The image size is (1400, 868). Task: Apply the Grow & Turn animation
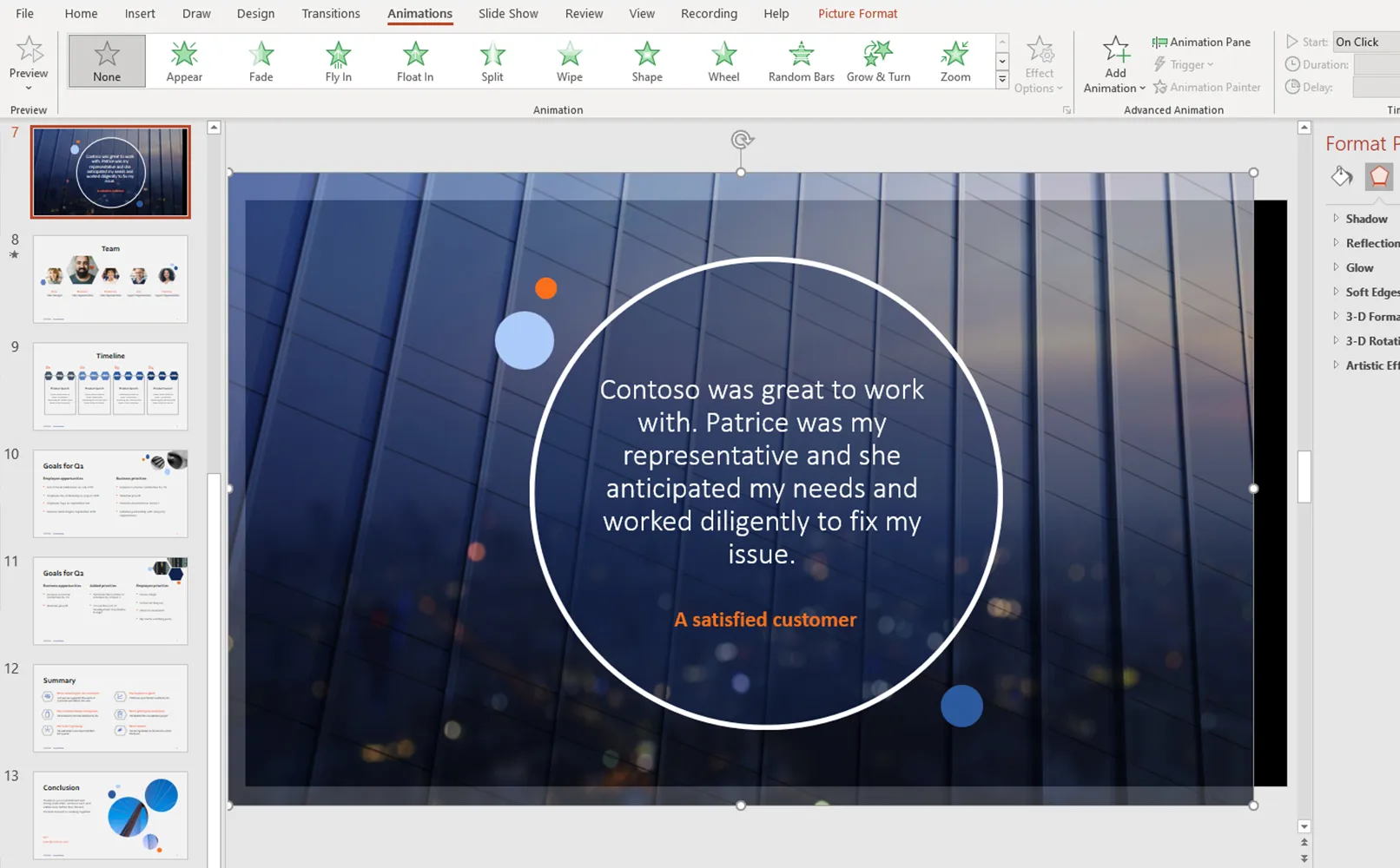pyautogui.click(x=878, y=61)
